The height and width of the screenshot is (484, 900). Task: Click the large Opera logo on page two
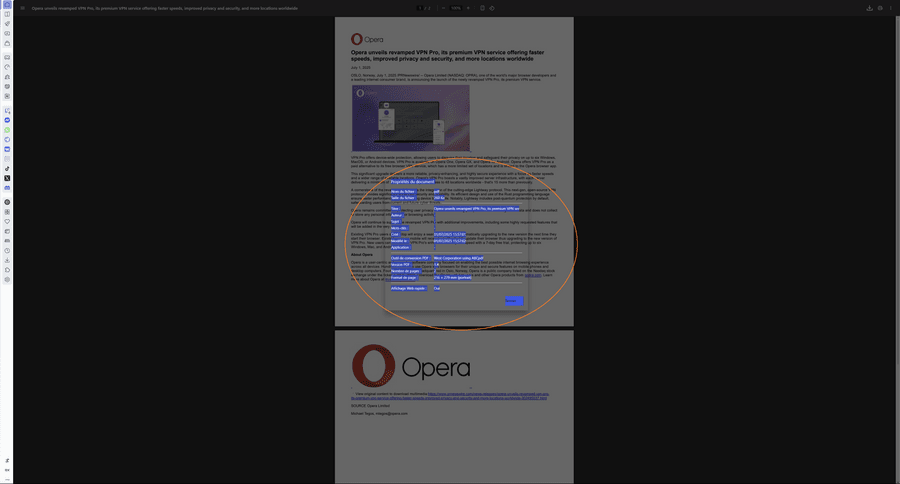coord(411,366)
